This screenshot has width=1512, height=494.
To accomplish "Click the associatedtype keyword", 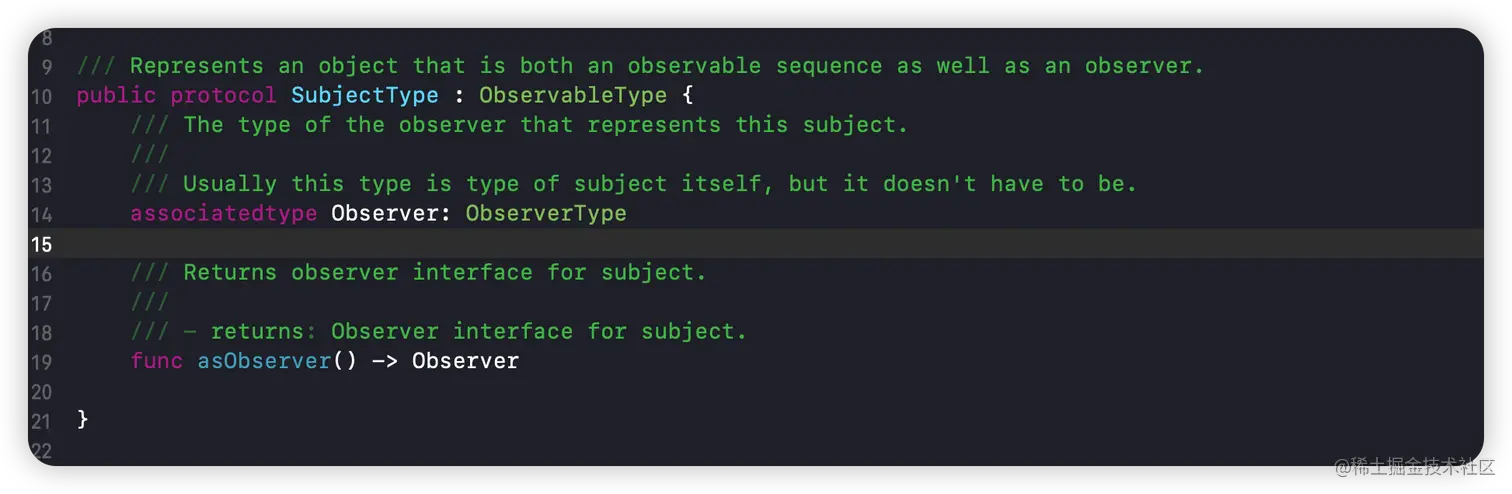I will (x=224, y=214).
